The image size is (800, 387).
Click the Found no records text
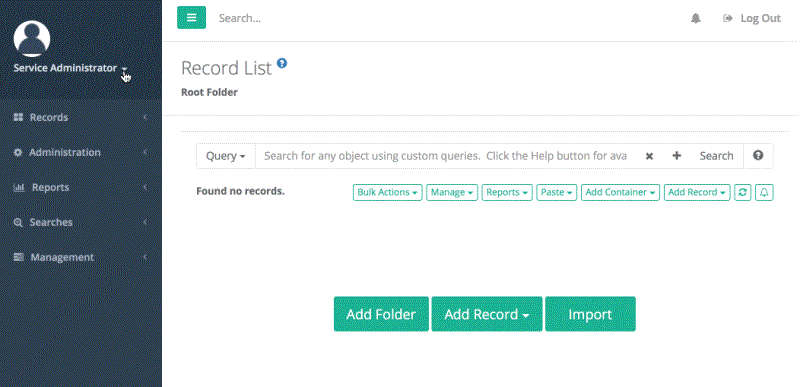(240, 191)
